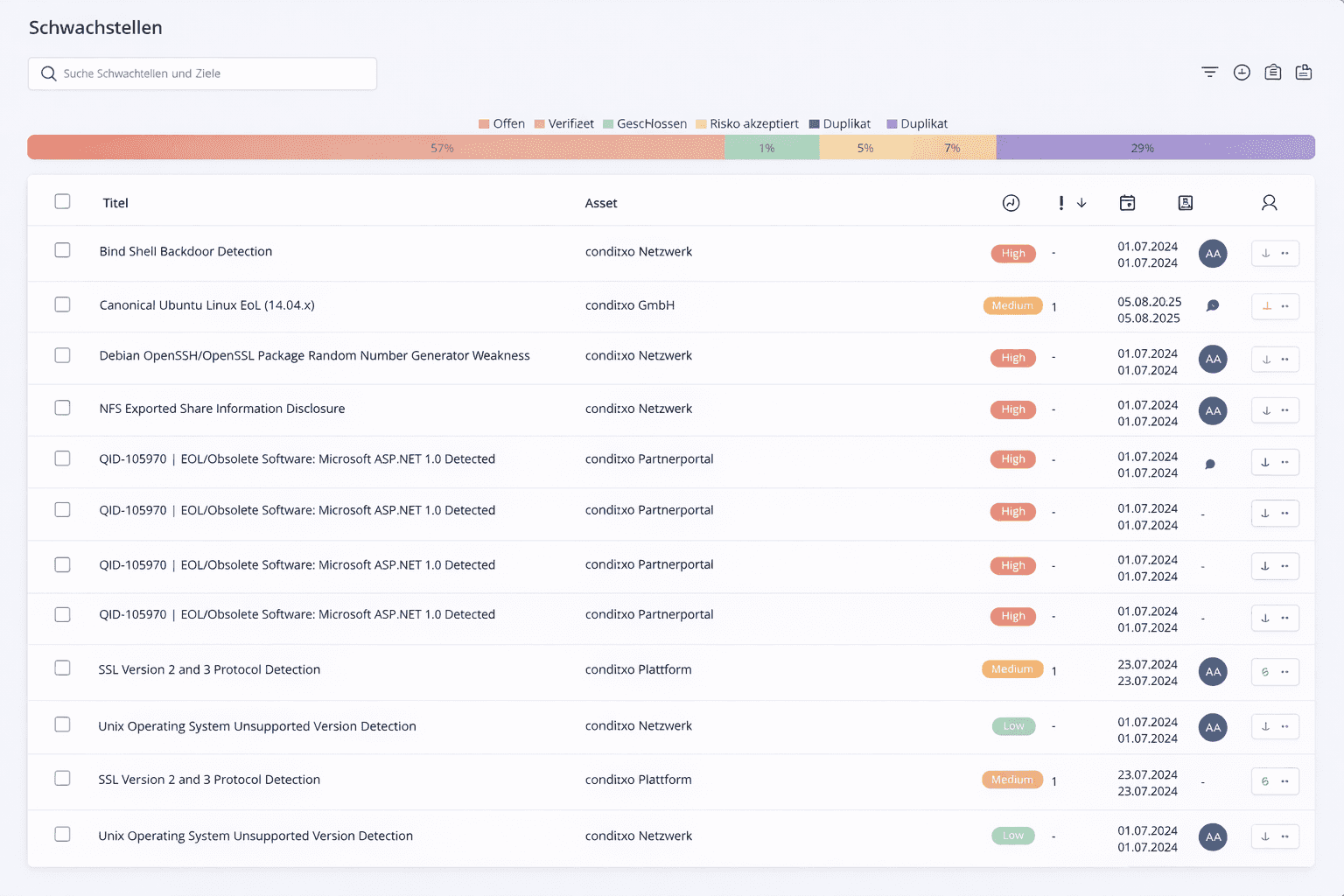
Task: Open the ellipsis menu on Bind Shell Backdoor row
Action: [x=1285, y=253]
